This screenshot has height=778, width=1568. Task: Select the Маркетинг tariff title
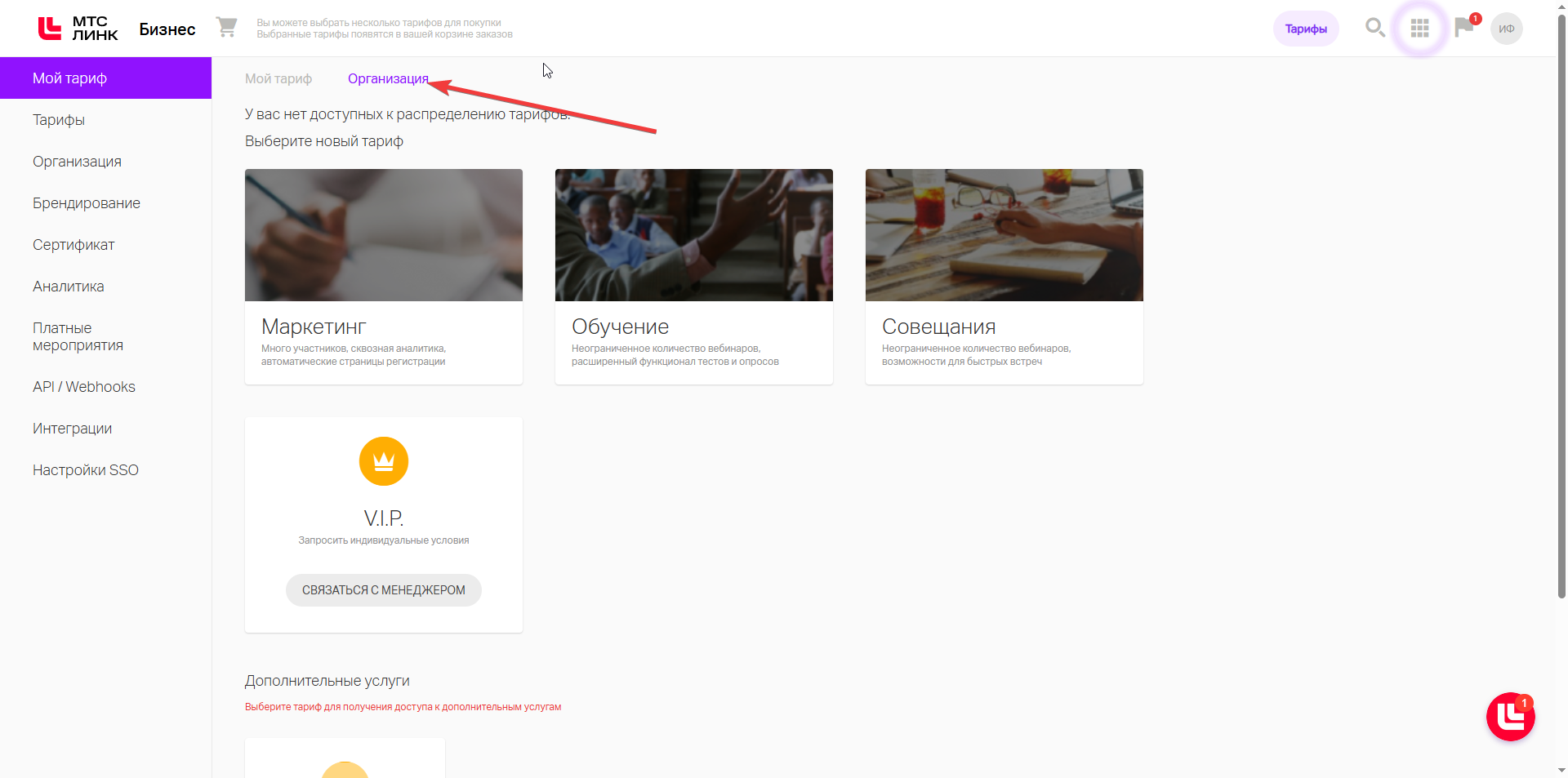pos(314,327)
